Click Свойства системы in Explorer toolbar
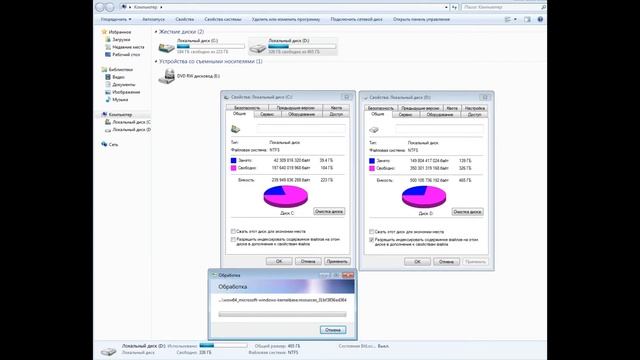This screenshot has height=360, width=640. [223, 19]
